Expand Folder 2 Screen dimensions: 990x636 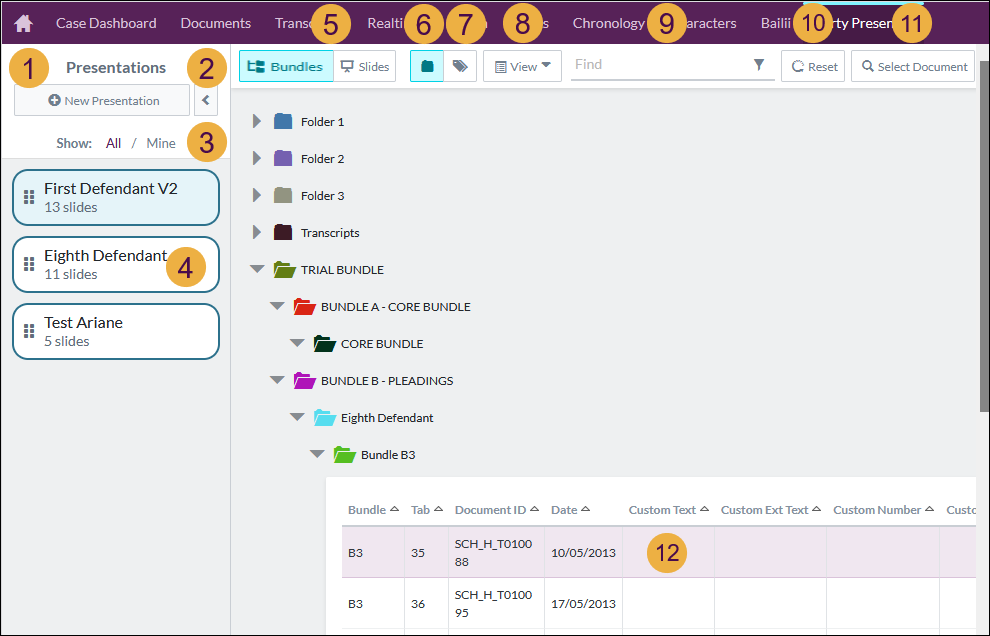click(x=256, y=159)
